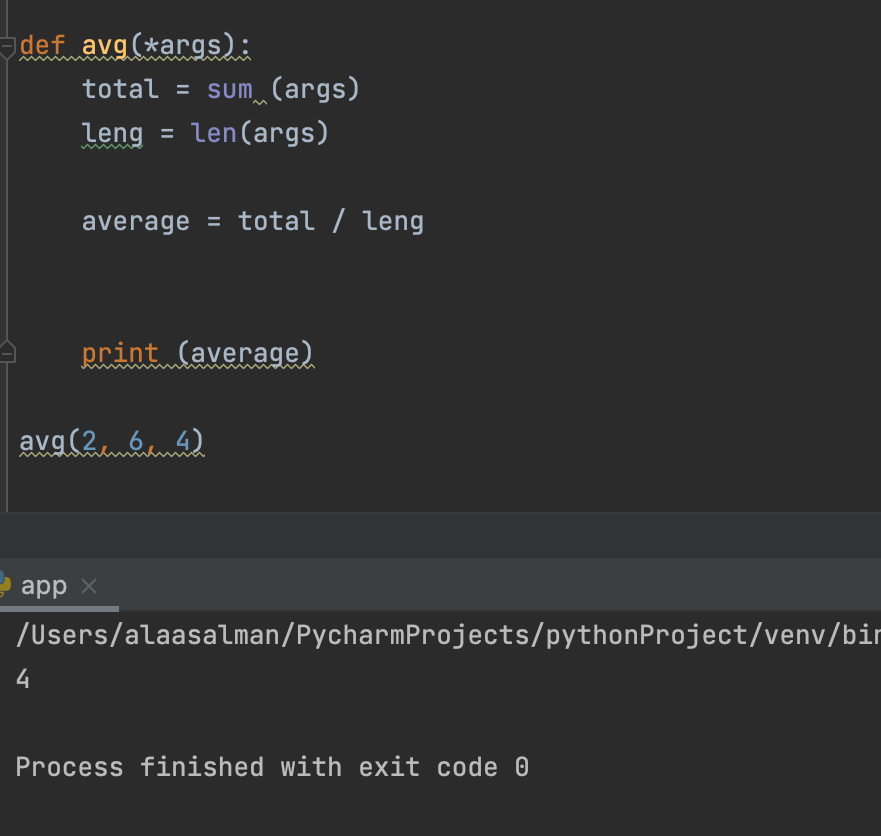This screenshot has width=881, height=836.
Task: Click the output value 4 in console
Action: tap(23, 680)
